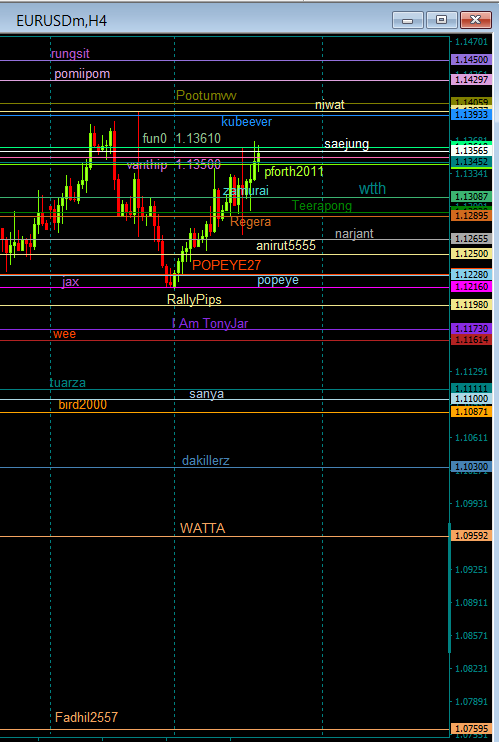Click the blue 1.13933 price tag
This screenshot has height=742, width=499.
(472, 115)
